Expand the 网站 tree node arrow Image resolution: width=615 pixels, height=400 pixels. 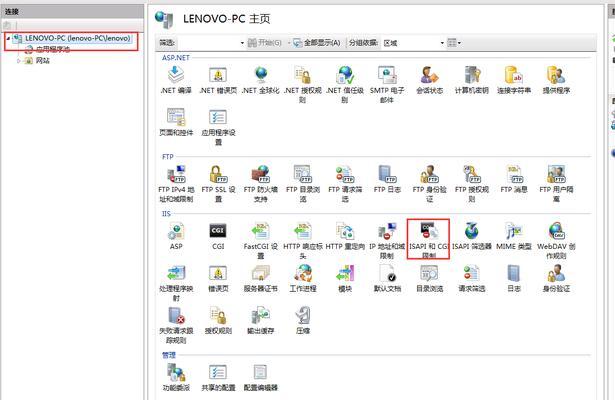pos(18,61)
